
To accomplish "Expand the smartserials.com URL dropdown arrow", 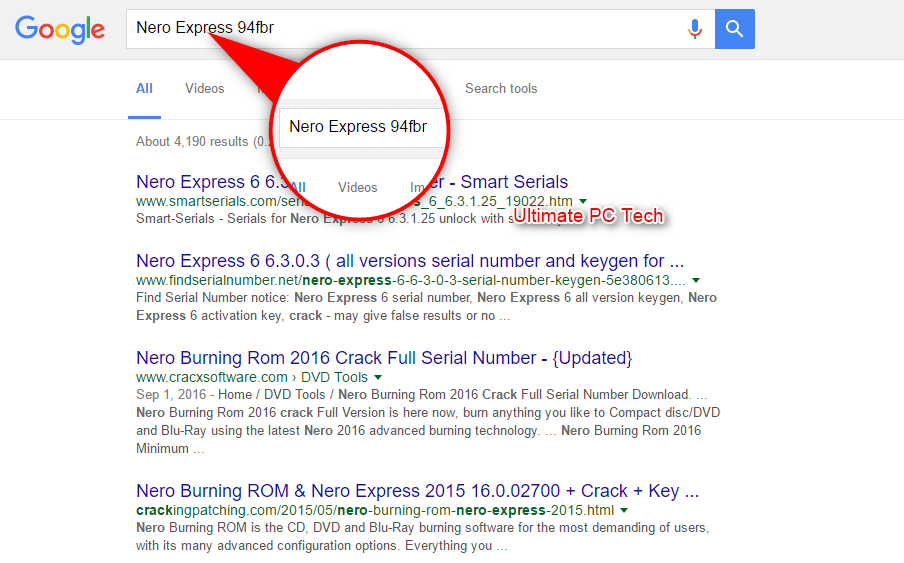I will [x=583, y=201].
